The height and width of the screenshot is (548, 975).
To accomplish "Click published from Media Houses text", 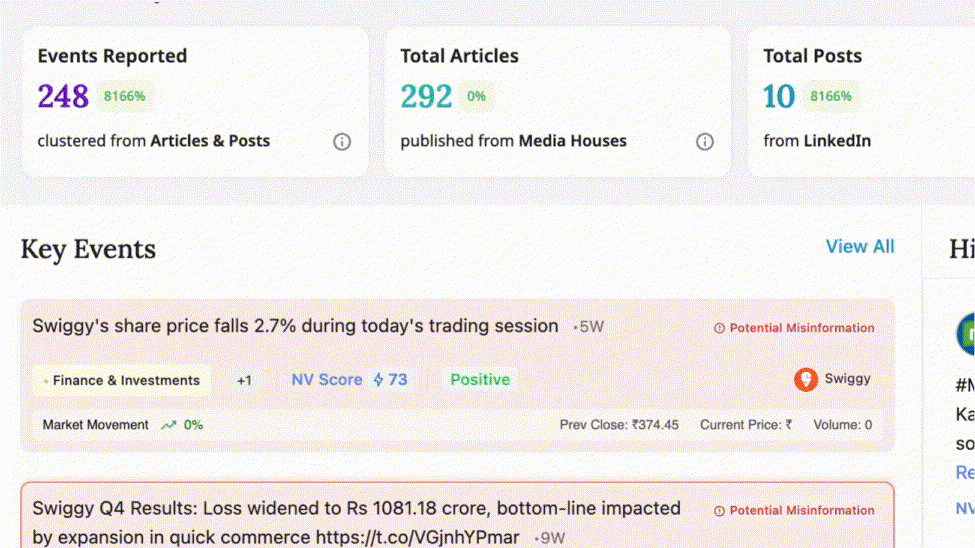I will coord(513,141).
